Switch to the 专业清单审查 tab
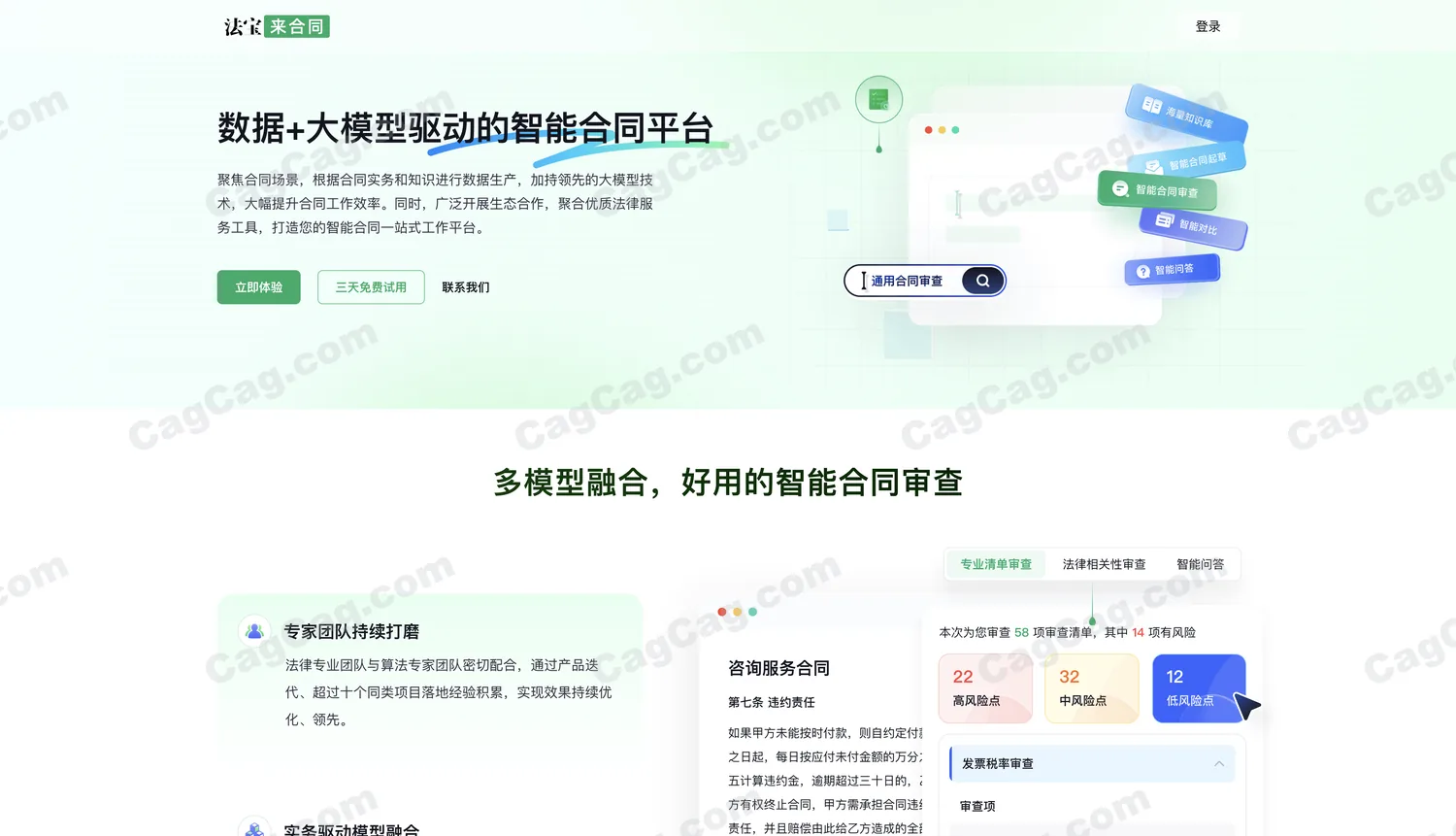Image resolution: width=1456 pixels, height=836 pixels. point(996,564)
